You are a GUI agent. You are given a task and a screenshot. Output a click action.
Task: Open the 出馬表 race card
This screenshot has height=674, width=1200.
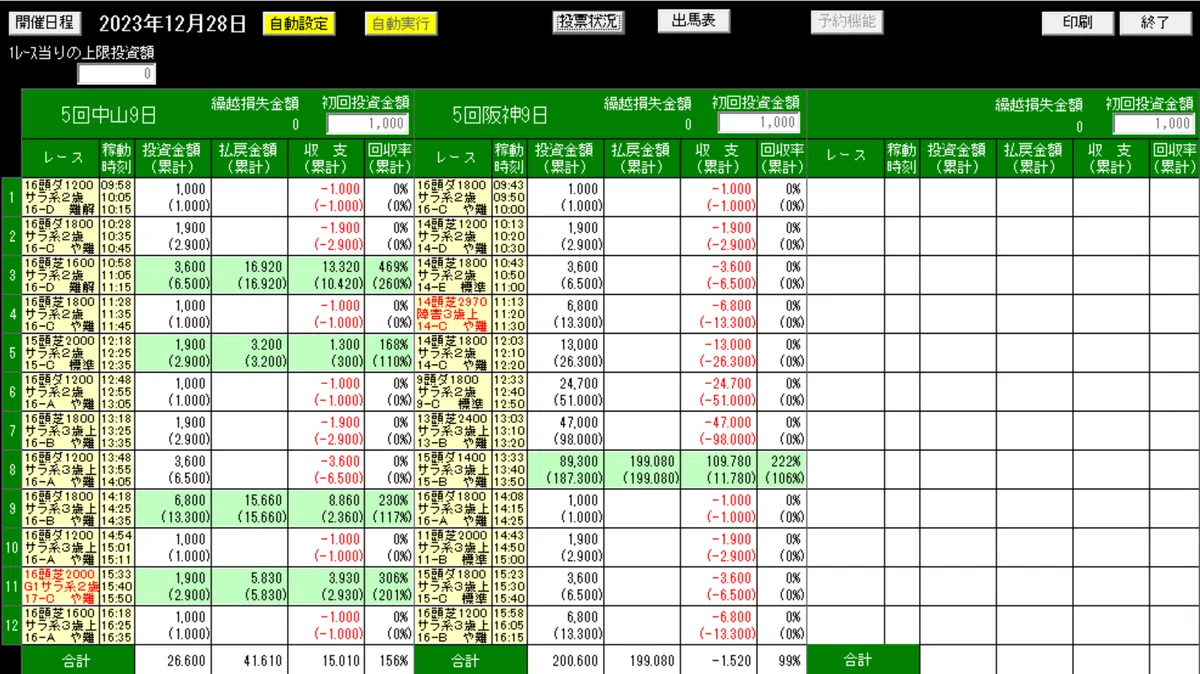693,21
